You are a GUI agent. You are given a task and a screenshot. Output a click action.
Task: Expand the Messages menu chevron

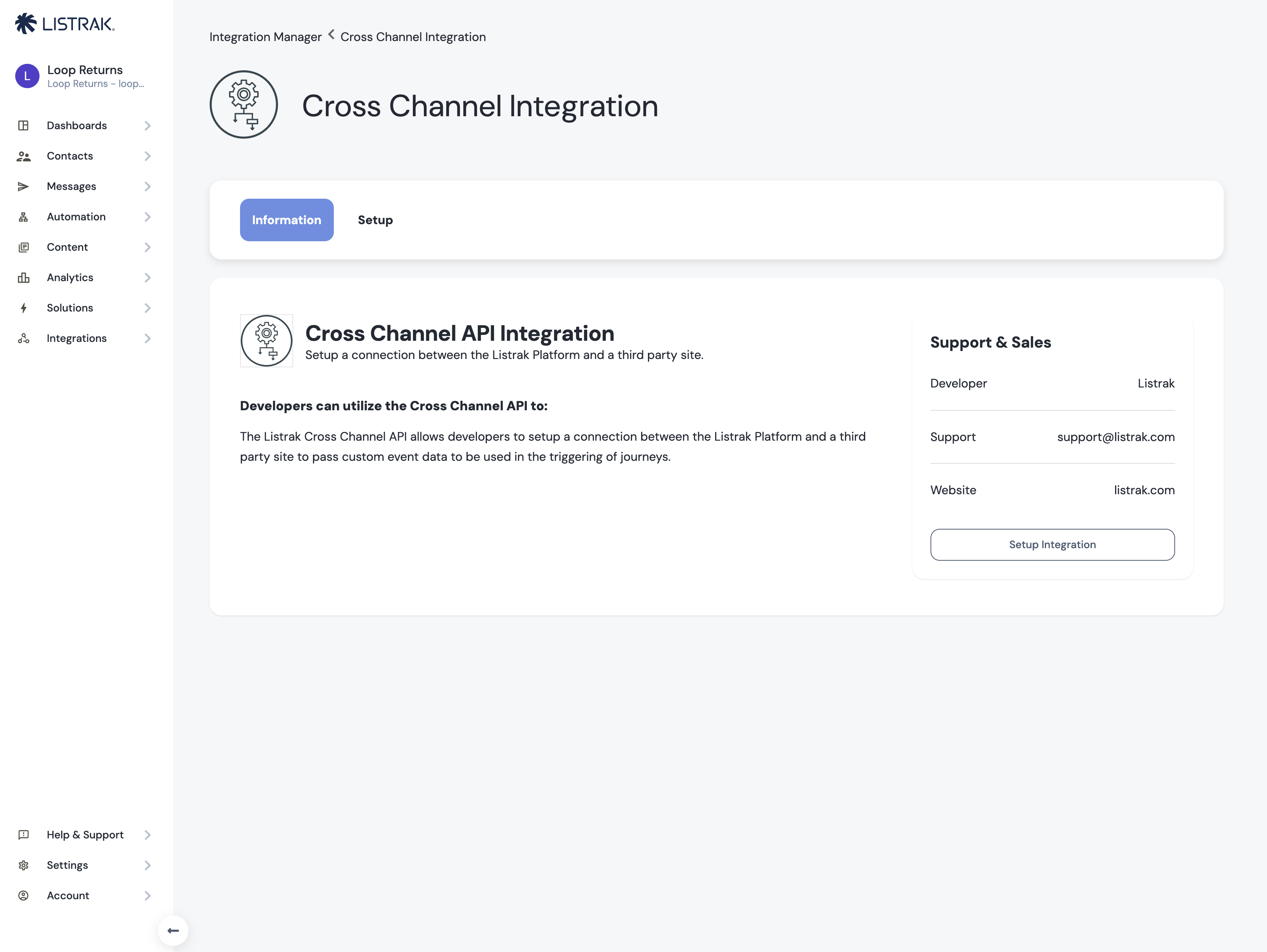tap(148, 186)
